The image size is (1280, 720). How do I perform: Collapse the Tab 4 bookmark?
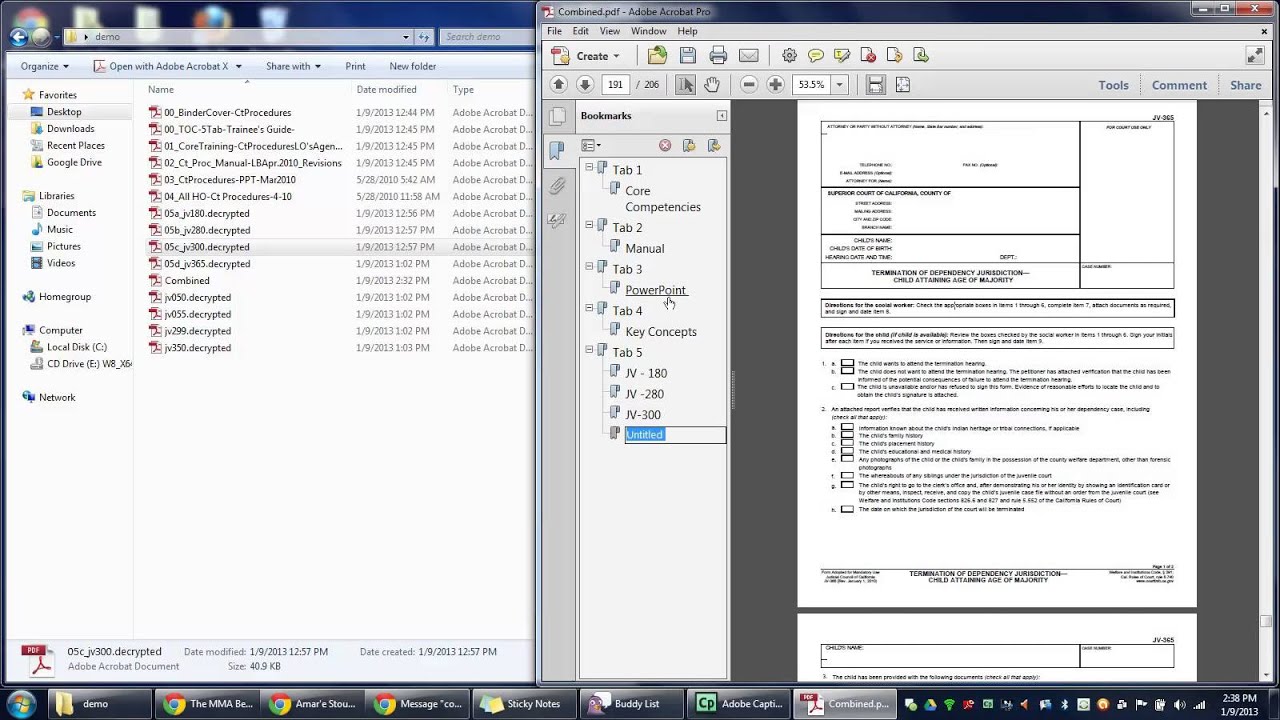(589, 309)
